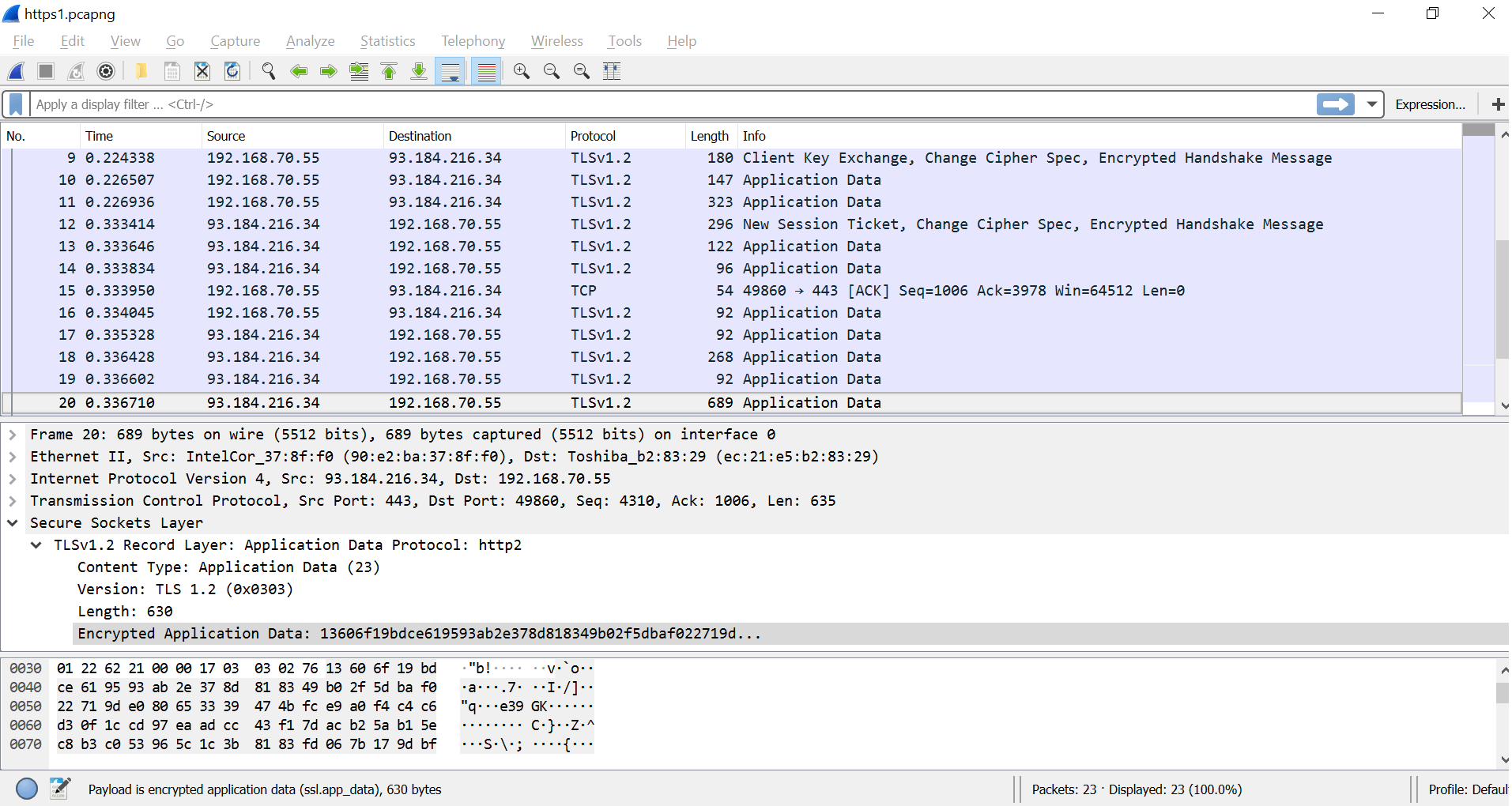Jump to the first packet icon

(389, 72)
